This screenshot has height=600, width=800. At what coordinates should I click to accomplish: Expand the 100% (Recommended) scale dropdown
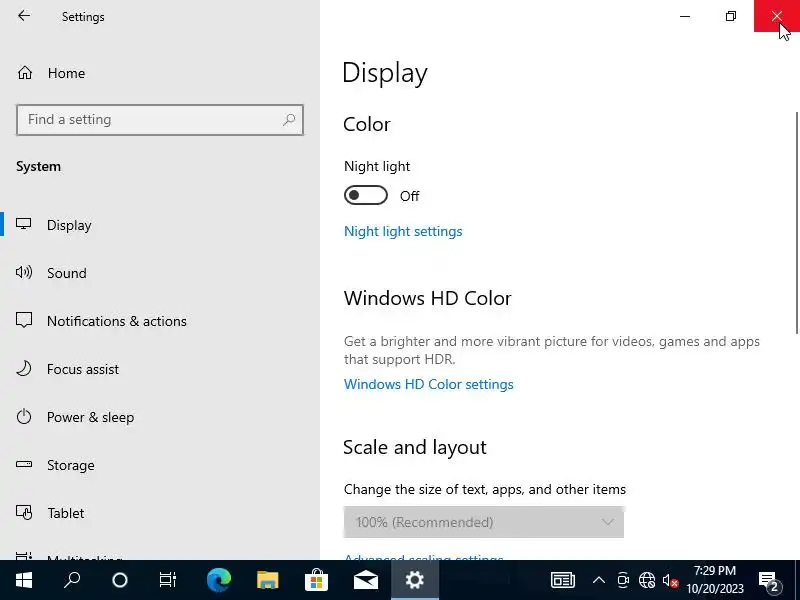tap(484, 522)
